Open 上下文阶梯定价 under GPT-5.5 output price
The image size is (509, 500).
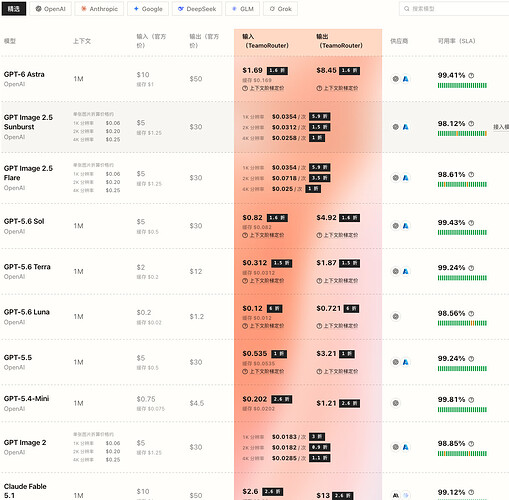pyautogui.click(x=337, y=371)
